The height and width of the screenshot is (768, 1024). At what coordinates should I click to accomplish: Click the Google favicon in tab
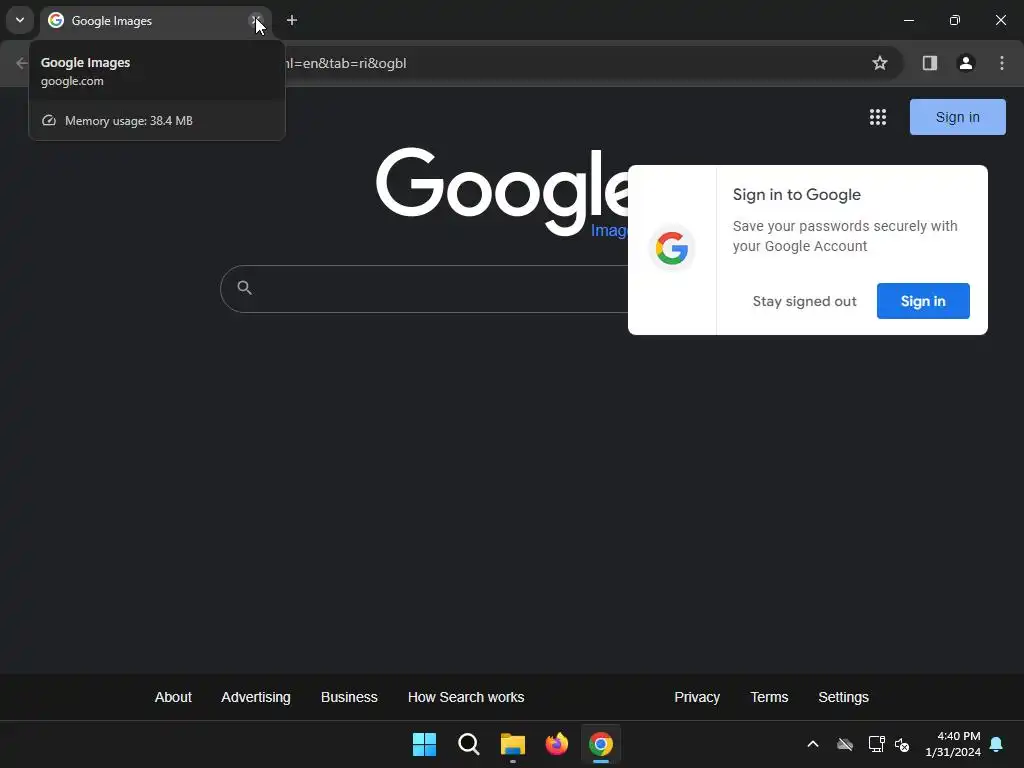pyautogui.click(x=56, y=20)
